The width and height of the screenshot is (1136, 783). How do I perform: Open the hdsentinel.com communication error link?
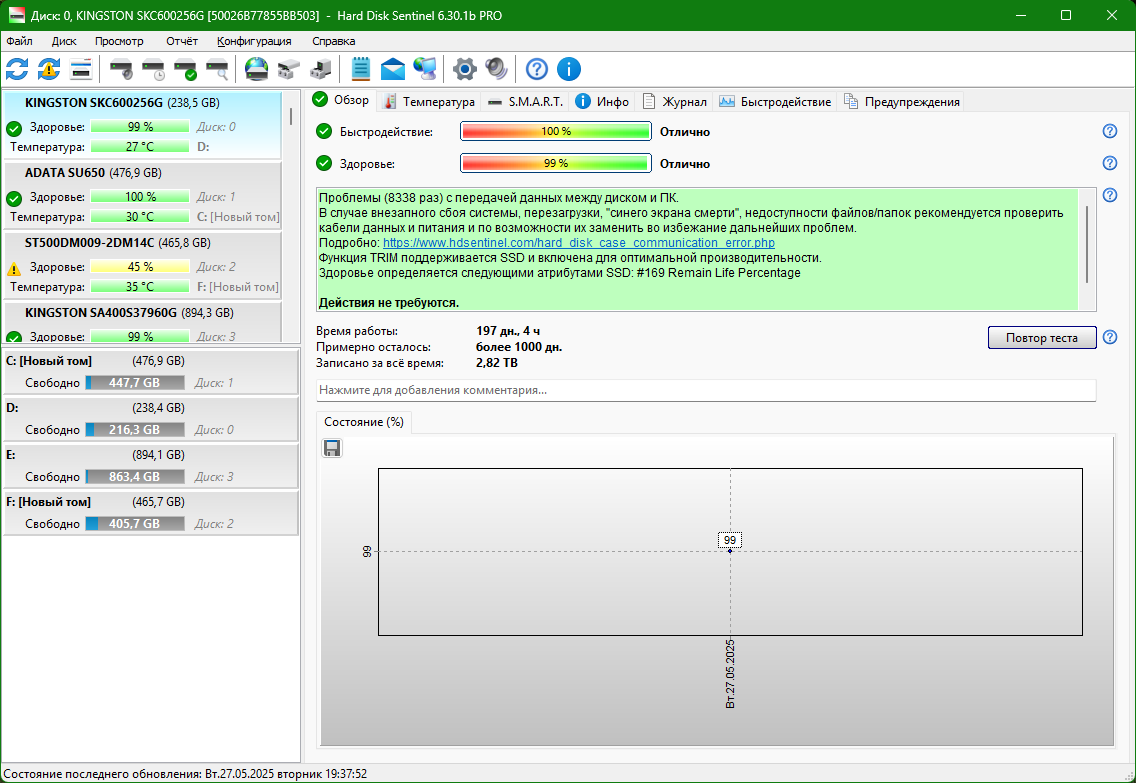(579, 243)
